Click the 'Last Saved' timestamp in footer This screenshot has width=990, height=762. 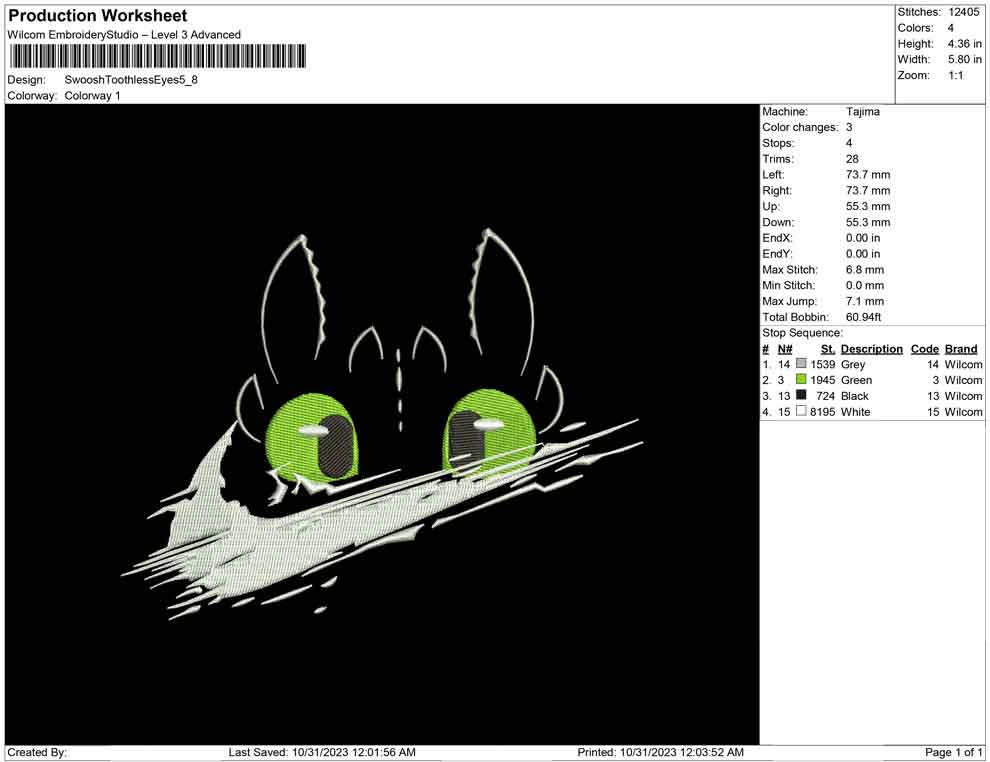tap(322, 752)
